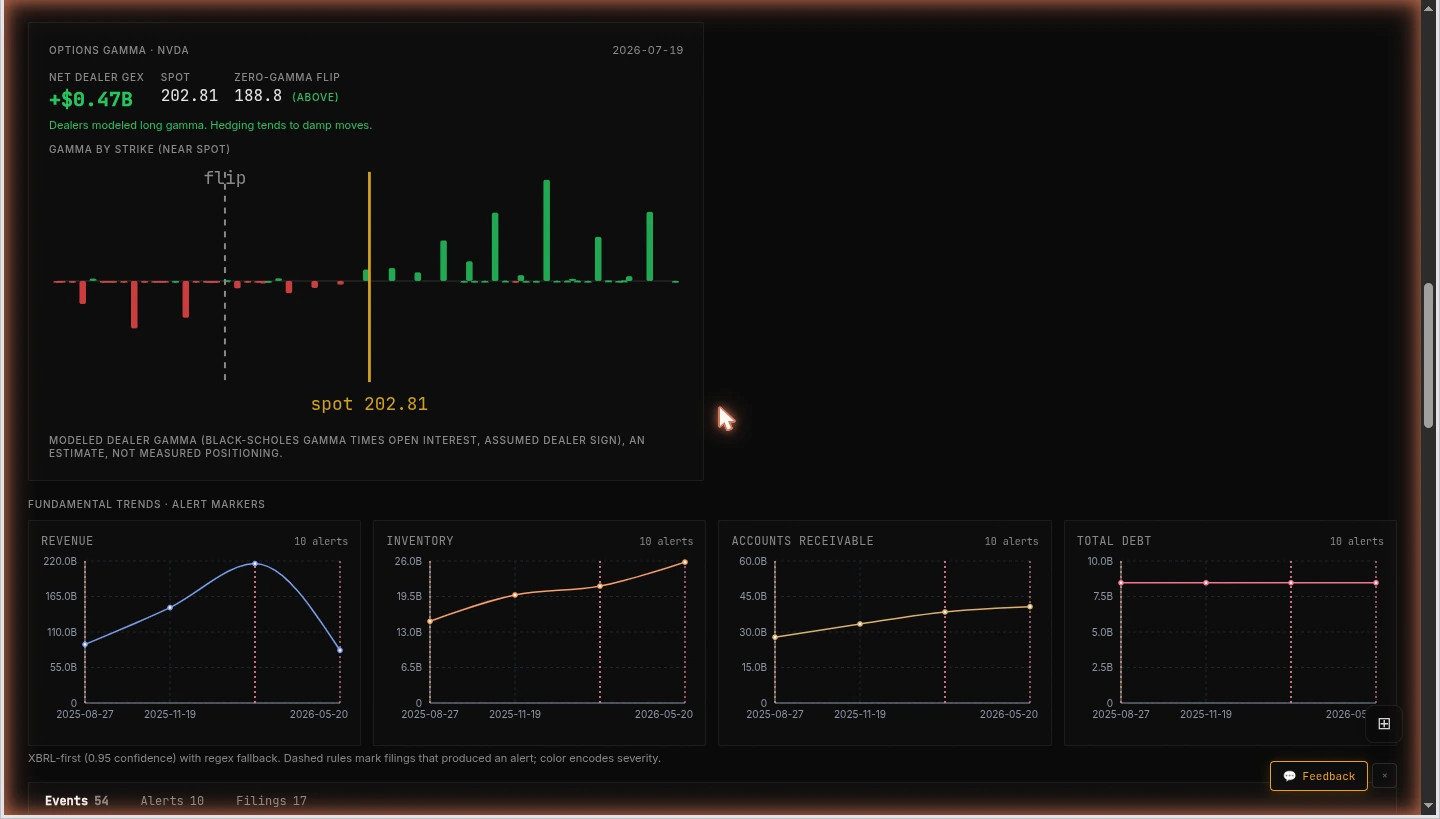Click the yellow 'spot 202.81' chart label
The height and width of the screenshot is (819, 1440).
pyautogui.click(x=369, y=404)
